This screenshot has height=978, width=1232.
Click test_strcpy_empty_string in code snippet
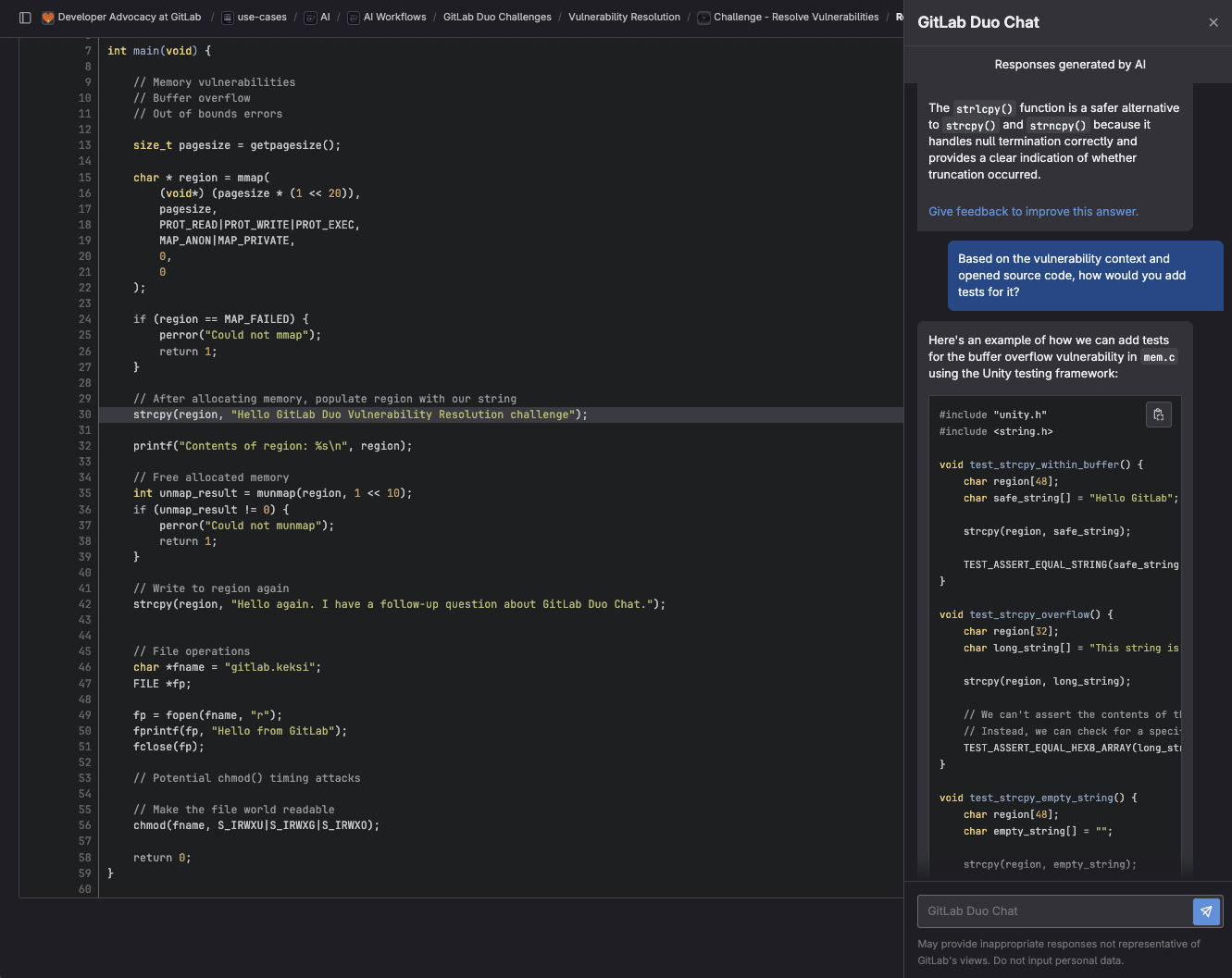point(1041,798)
